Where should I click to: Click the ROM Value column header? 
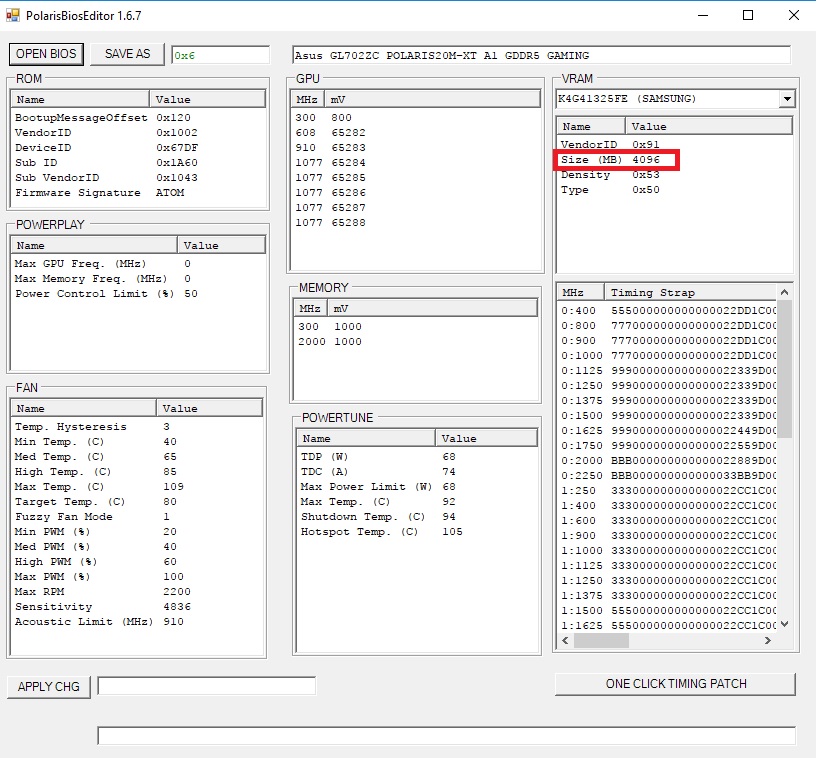tap(207, 100)
